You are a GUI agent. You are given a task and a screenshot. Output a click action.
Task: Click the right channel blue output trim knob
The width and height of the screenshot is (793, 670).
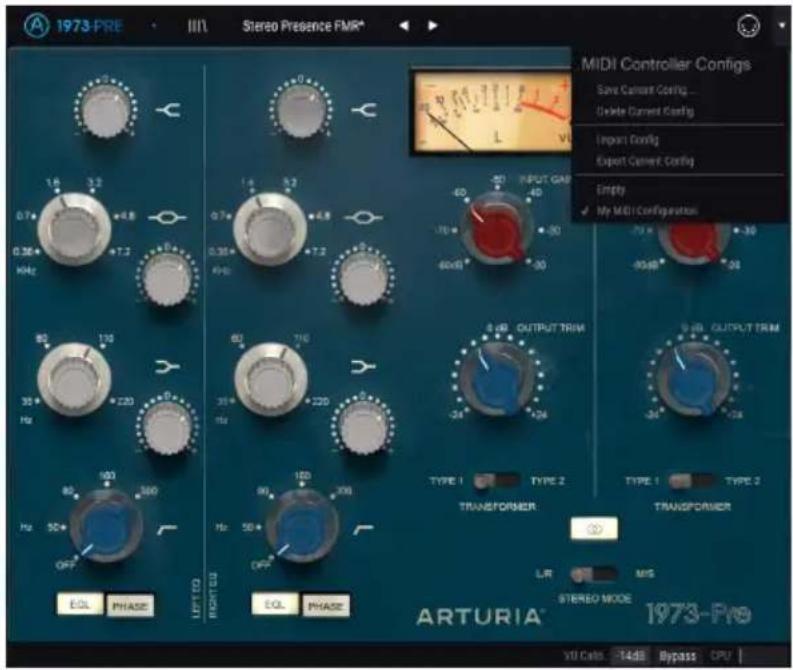pos(692,378)
